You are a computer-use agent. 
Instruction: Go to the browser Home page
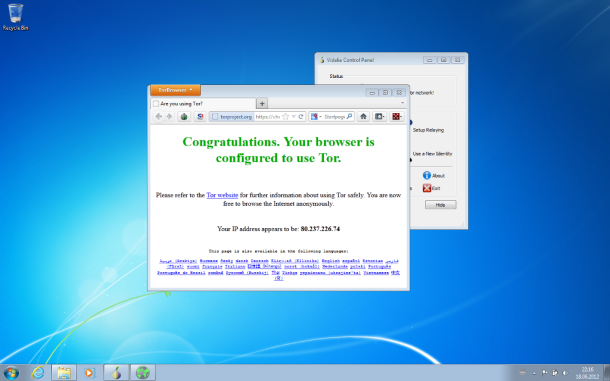pos(363,116)
